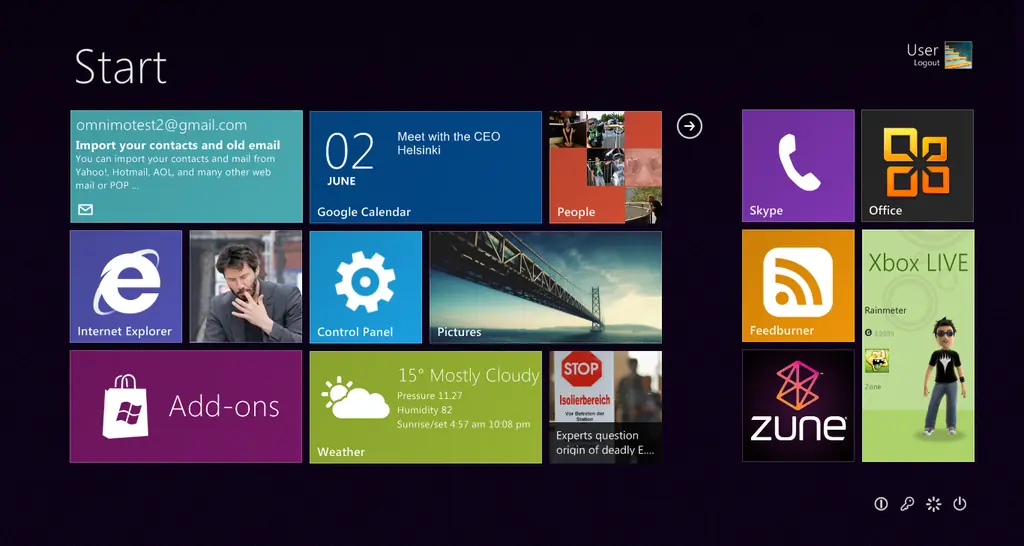Open the Xbox LIVE tile
1024x546 pixels.
point(918,345)
